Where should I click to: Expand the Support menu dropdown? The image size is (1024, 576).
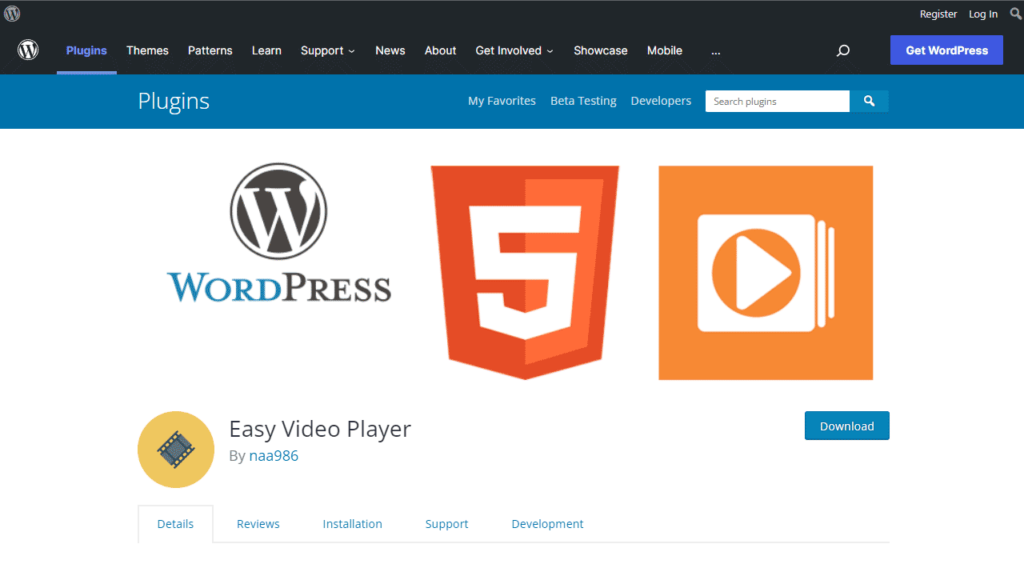tap(328, 50)
